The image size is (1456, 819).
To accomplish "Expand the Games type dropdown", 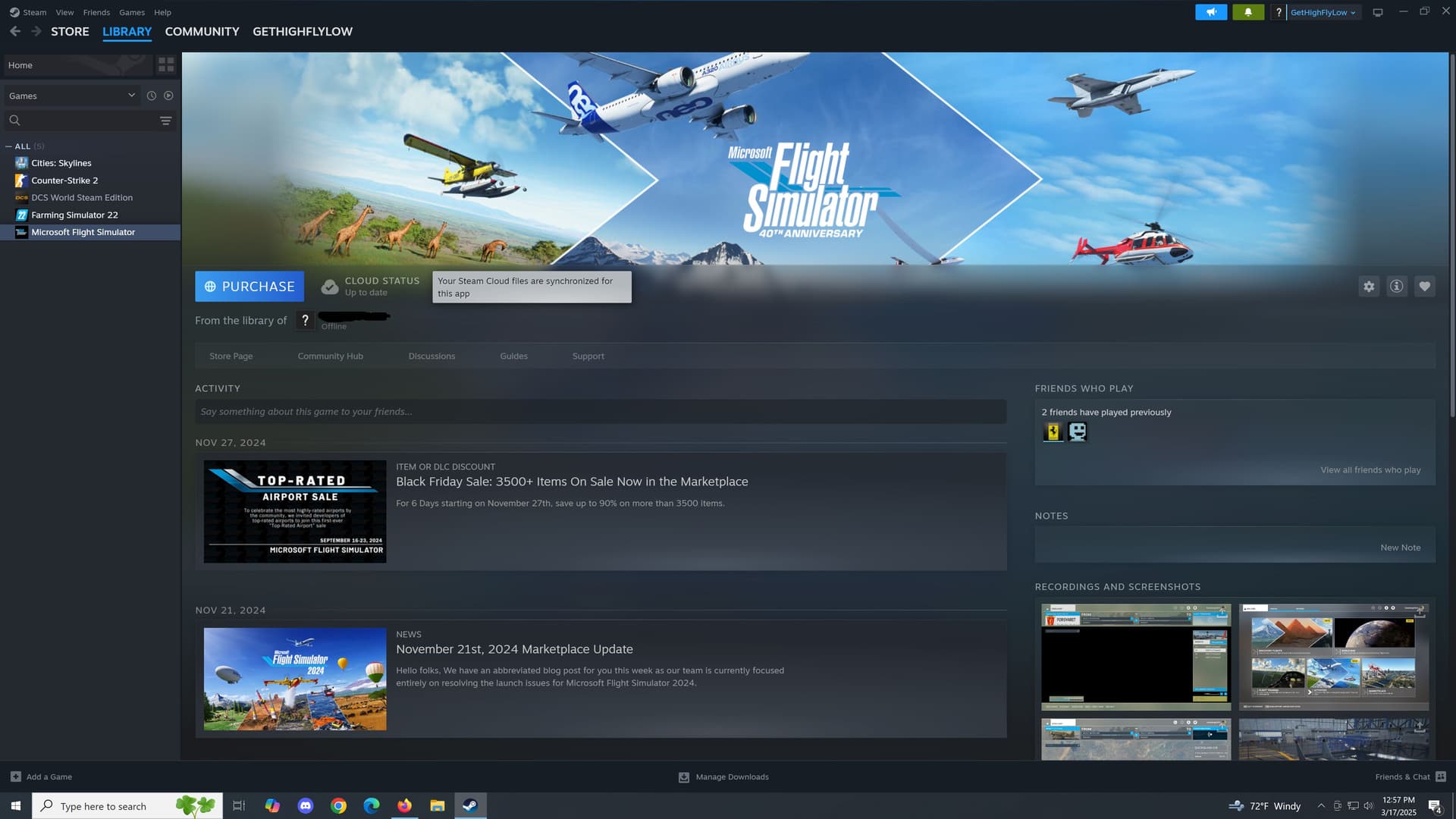I will click(x=72, y=96).
